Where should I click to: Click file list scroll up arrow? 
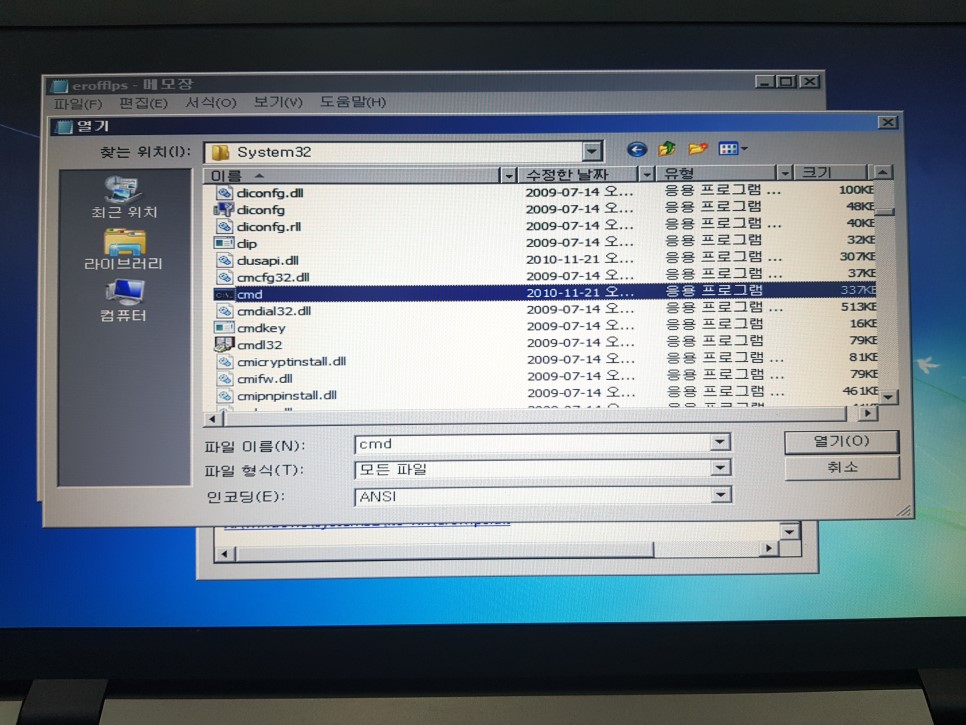(x=883, y=172)
